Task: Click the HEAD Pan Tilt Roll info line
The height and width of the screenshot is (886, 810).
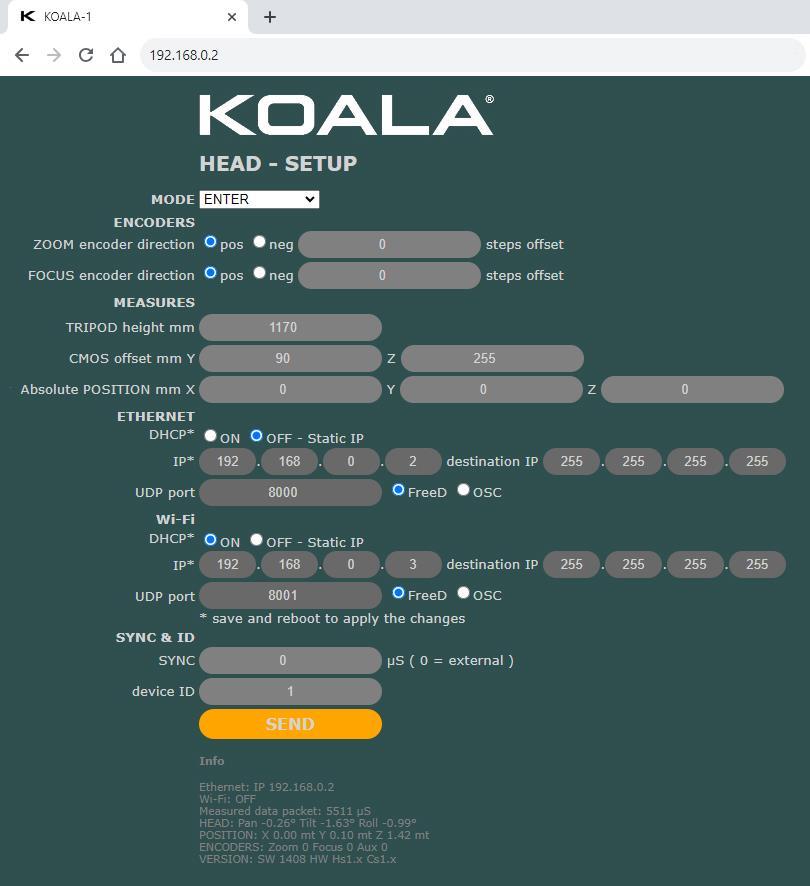Action: (307, 823)
